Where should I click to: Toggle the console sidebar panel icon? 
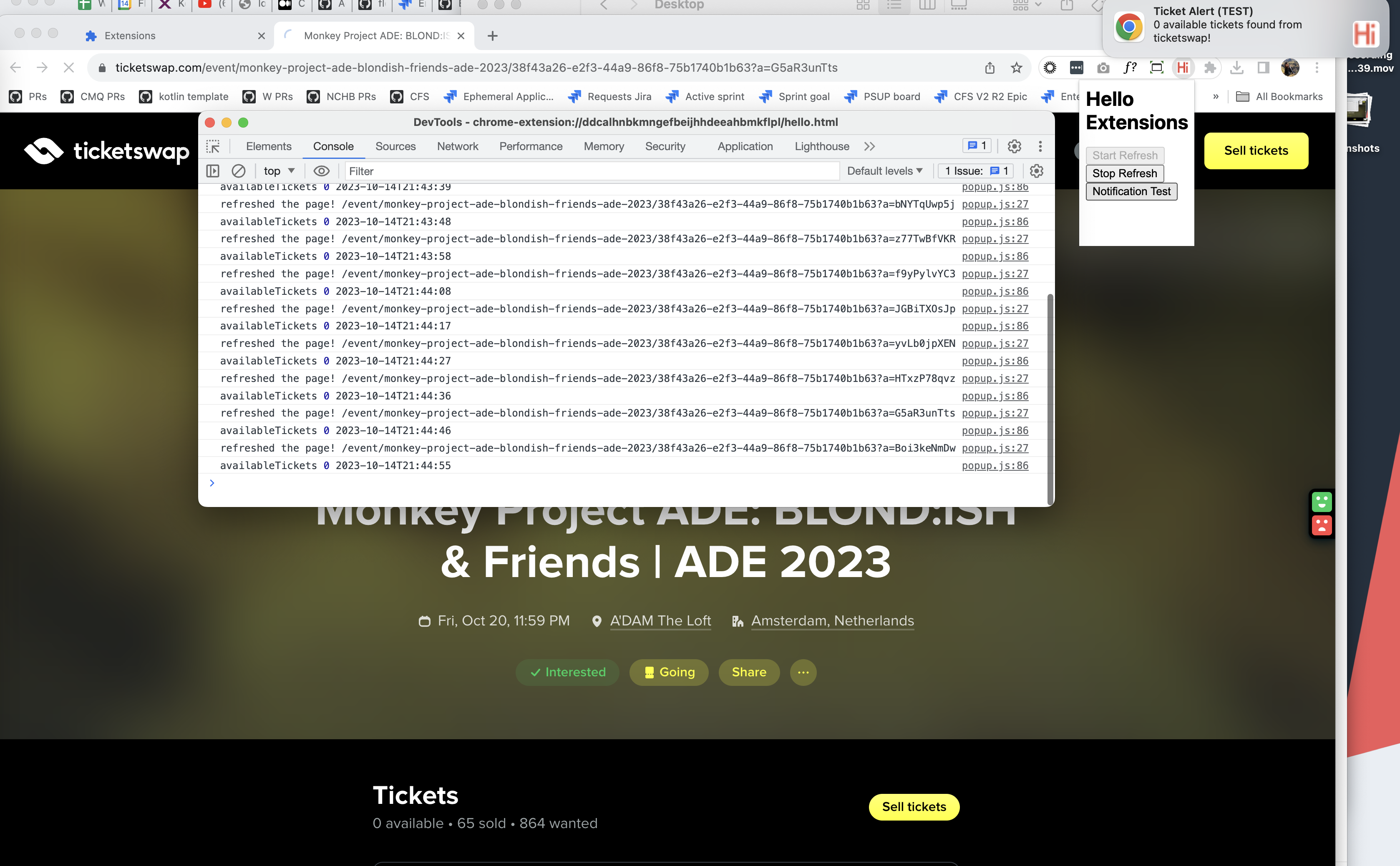213,171
